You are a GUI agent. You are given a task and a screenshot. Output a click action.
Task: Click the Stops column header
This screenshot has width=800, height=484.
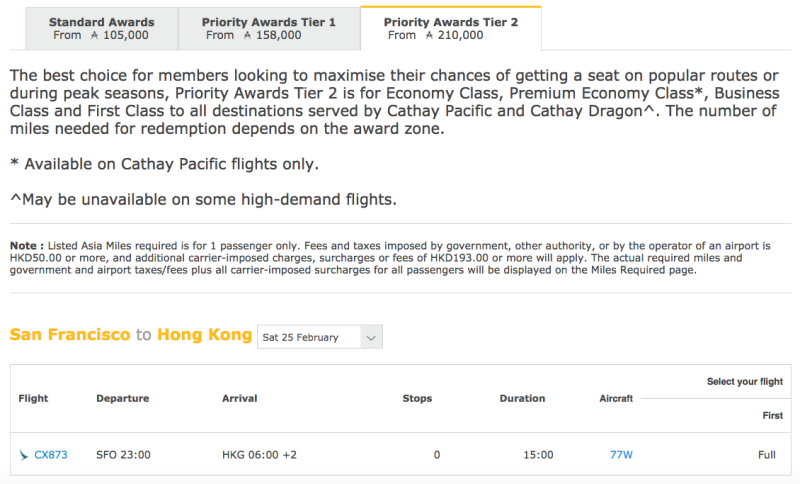coord(417,398)
